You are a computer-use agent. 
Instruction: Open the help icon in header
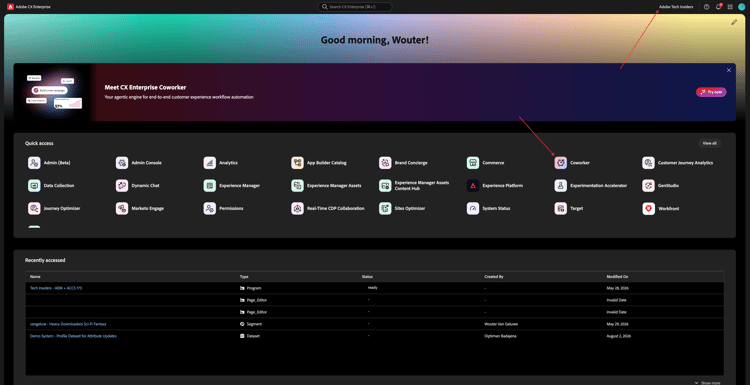pyautogui.click(x=706, y=7)
